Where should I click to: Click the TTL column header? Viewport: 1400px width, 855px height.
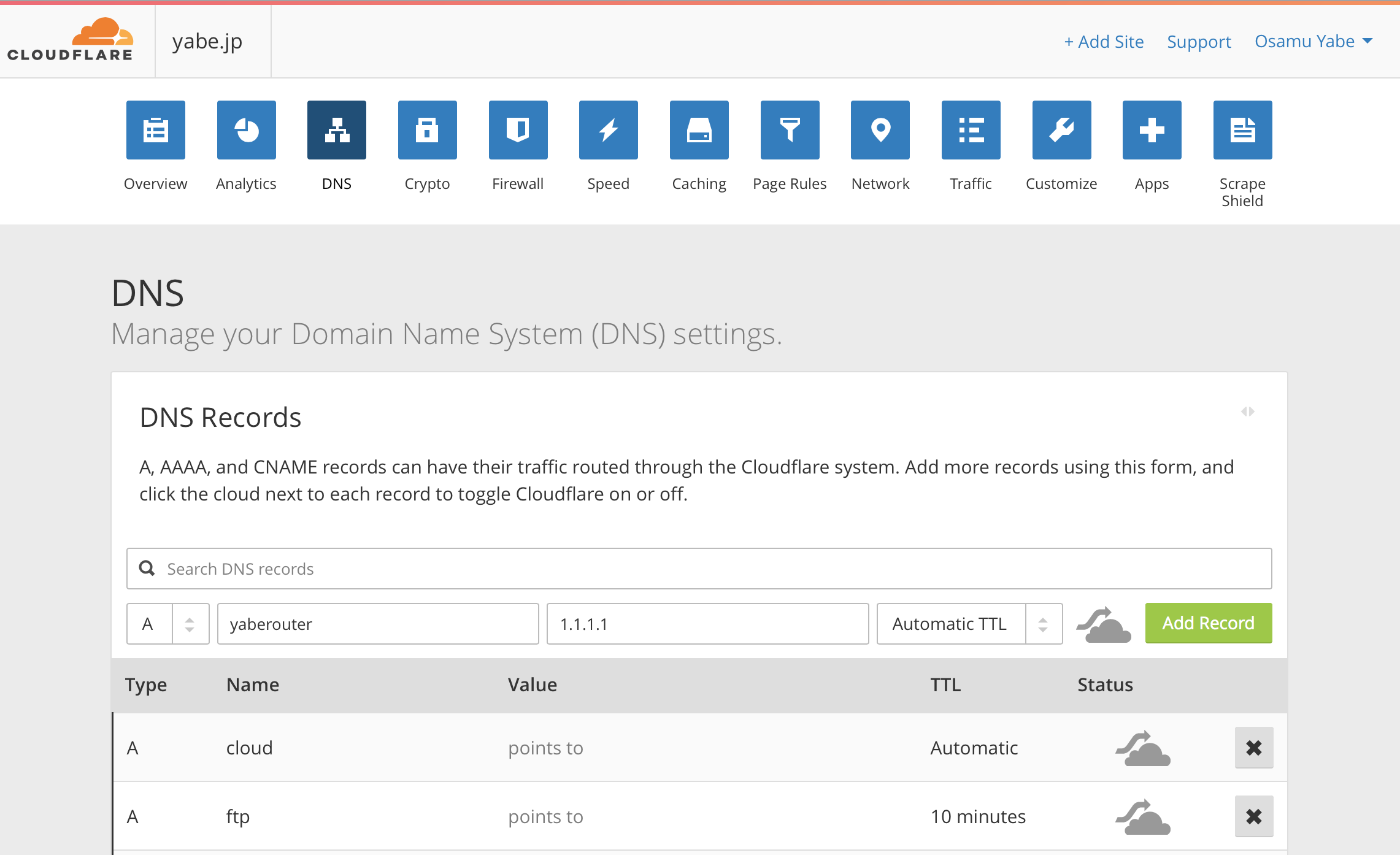point(945,684)
